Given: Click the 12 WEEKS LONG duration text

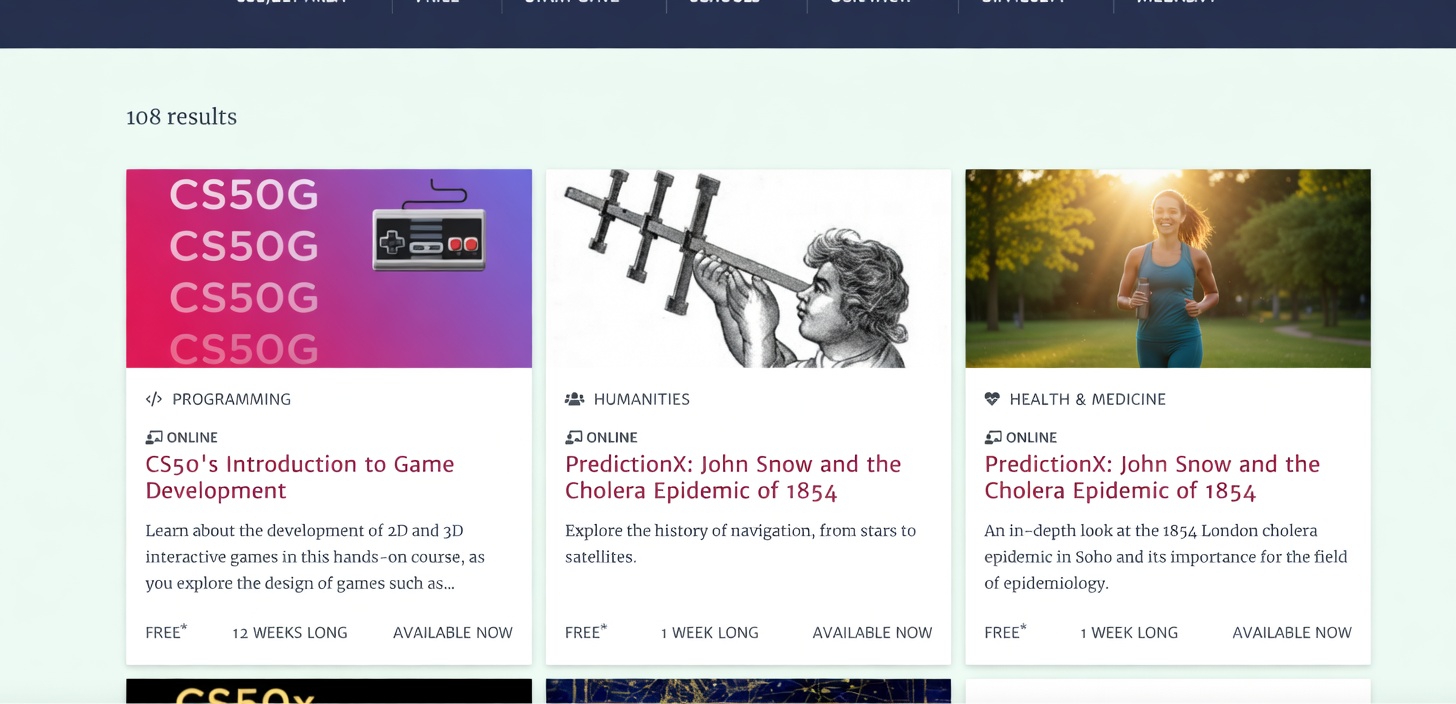Looking at the screenshot, I should [290, 633].
